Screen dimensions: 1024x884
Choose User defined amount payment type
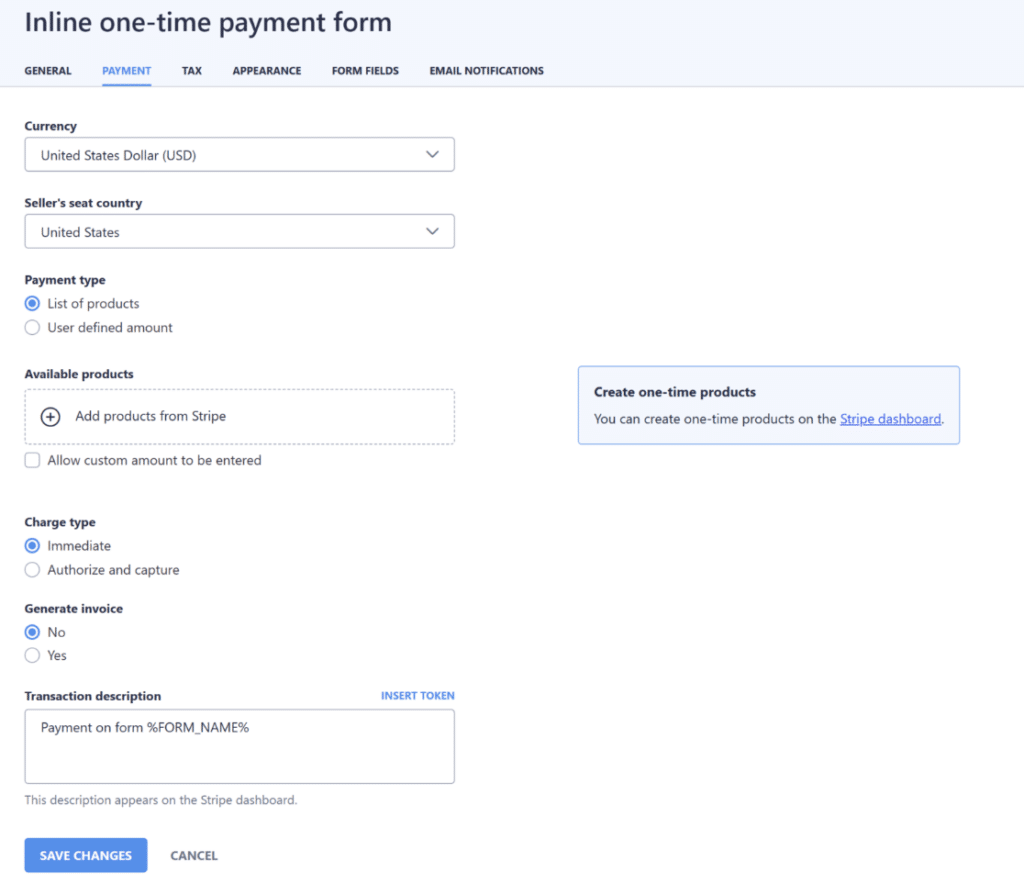coord(31,327)
